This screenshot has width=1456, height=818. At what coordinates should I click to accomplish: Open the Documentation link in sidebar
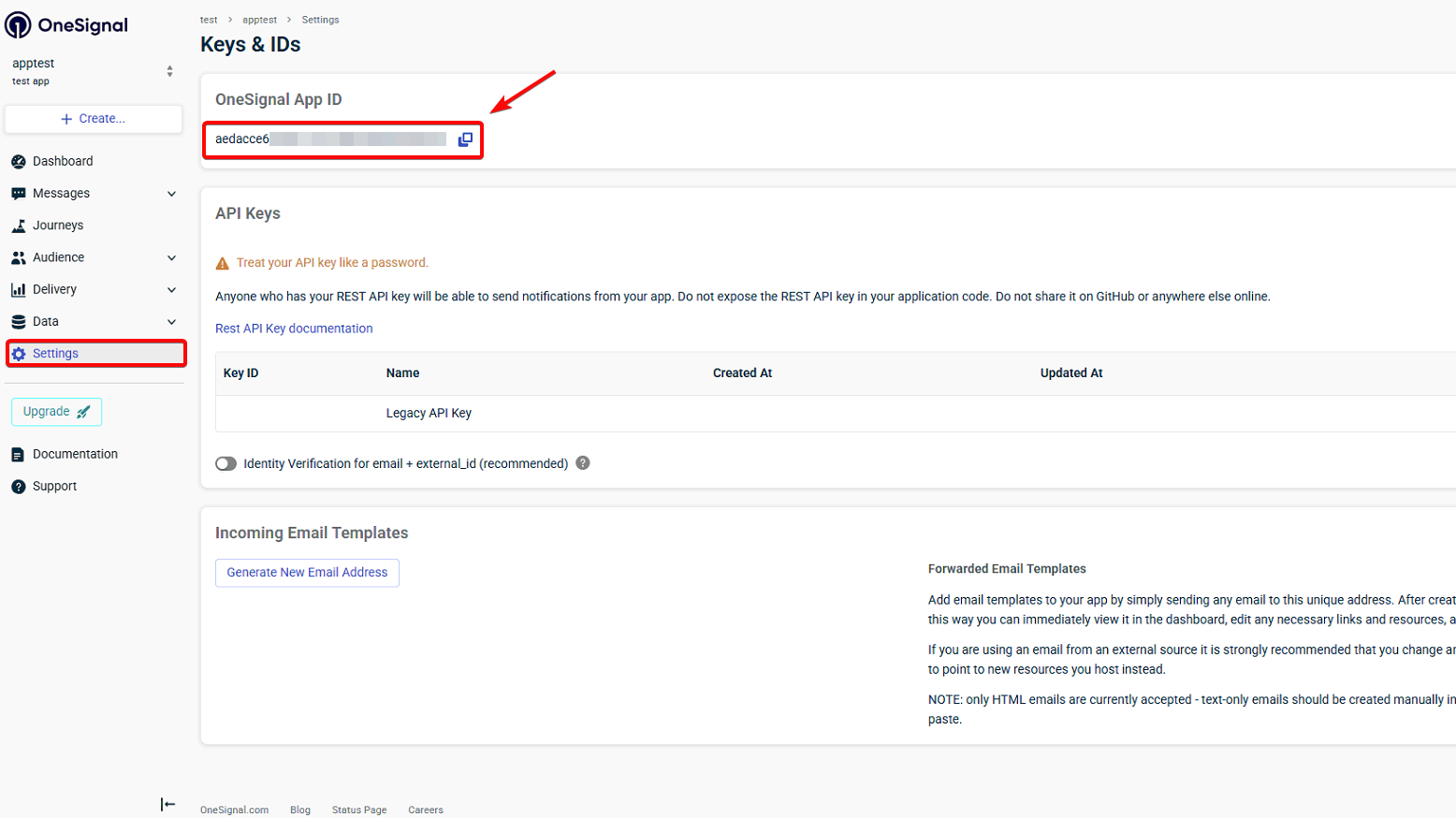coord(75,455)
